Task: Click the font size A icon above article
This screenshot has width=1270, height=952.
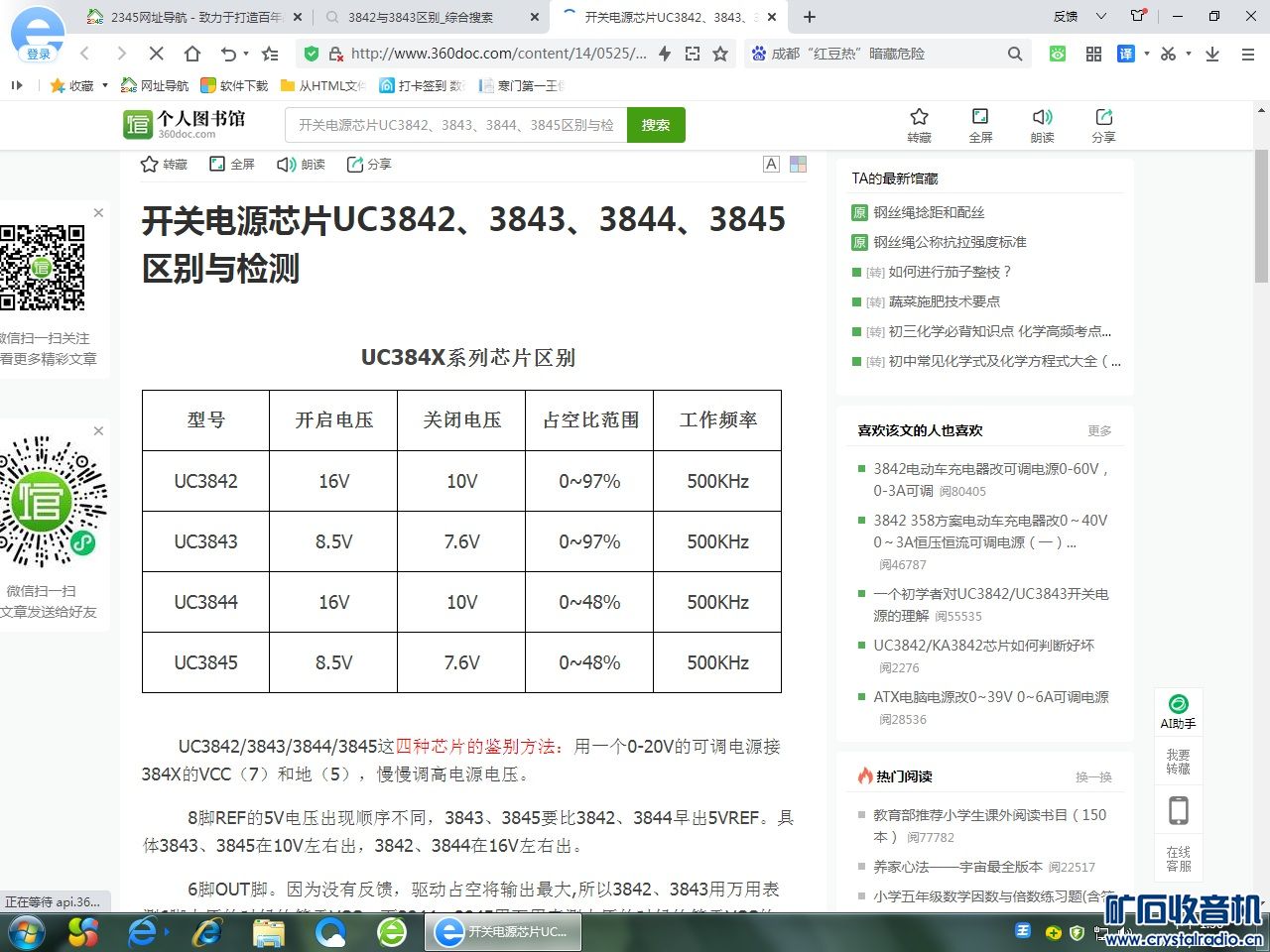Action: (771, 165)
